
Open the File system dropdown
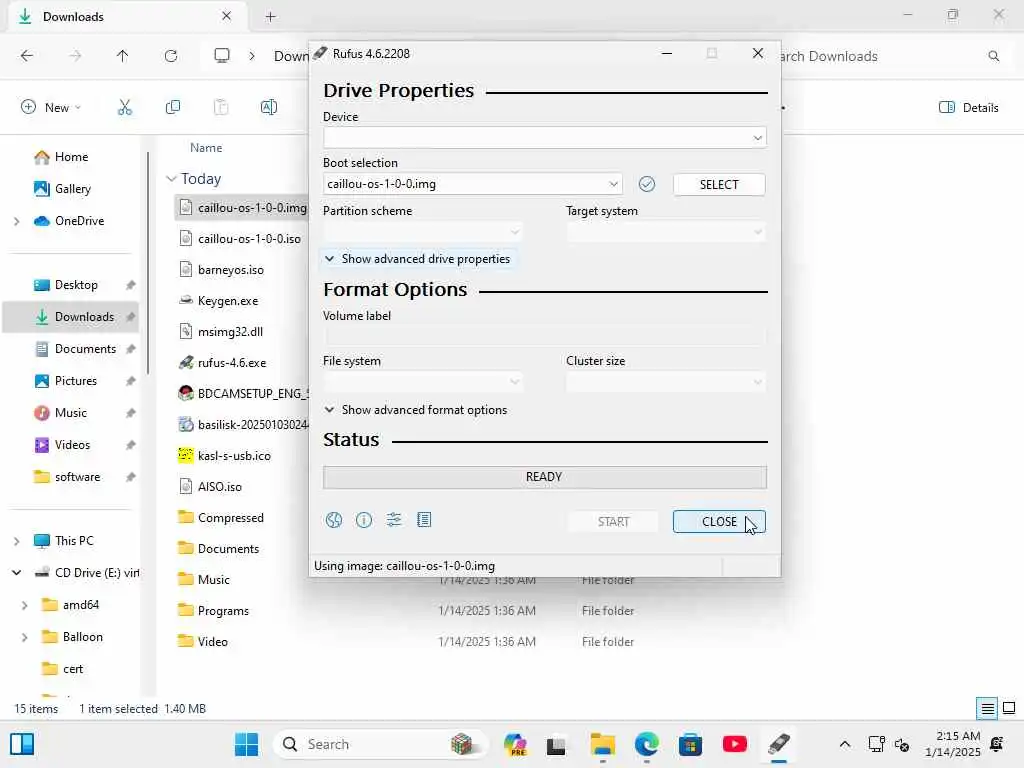point(423,382)
